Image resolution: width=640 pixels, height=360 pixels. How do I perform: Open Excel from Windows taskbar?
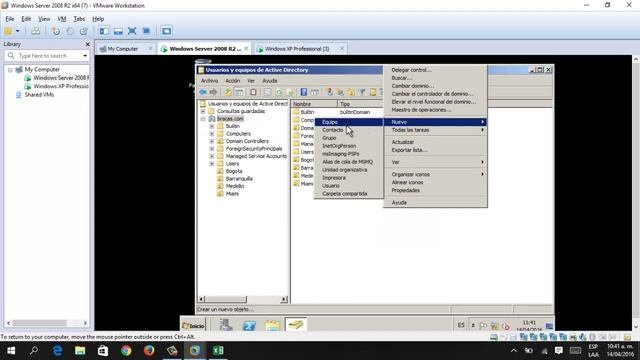pos(218,351)
